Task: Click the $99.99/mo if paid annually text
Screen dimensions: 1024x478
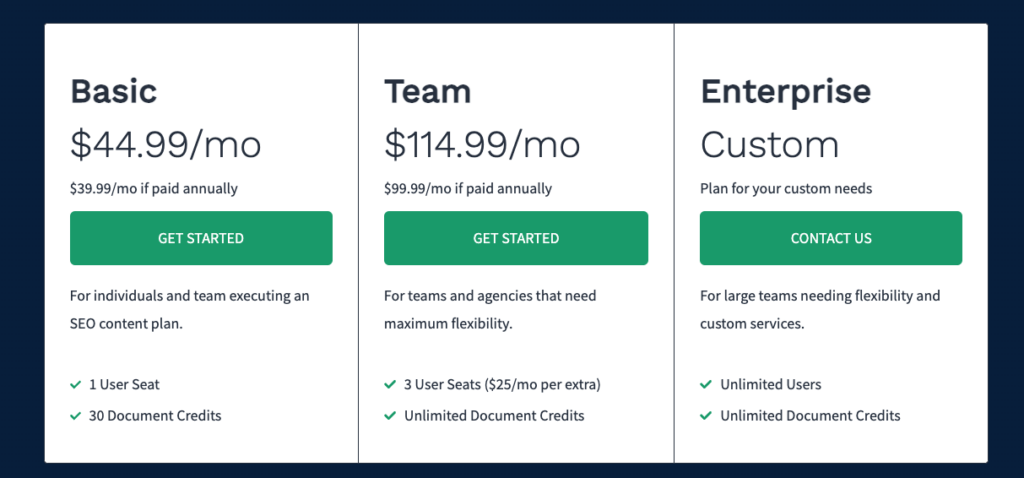Action: [x=468, y=189]
